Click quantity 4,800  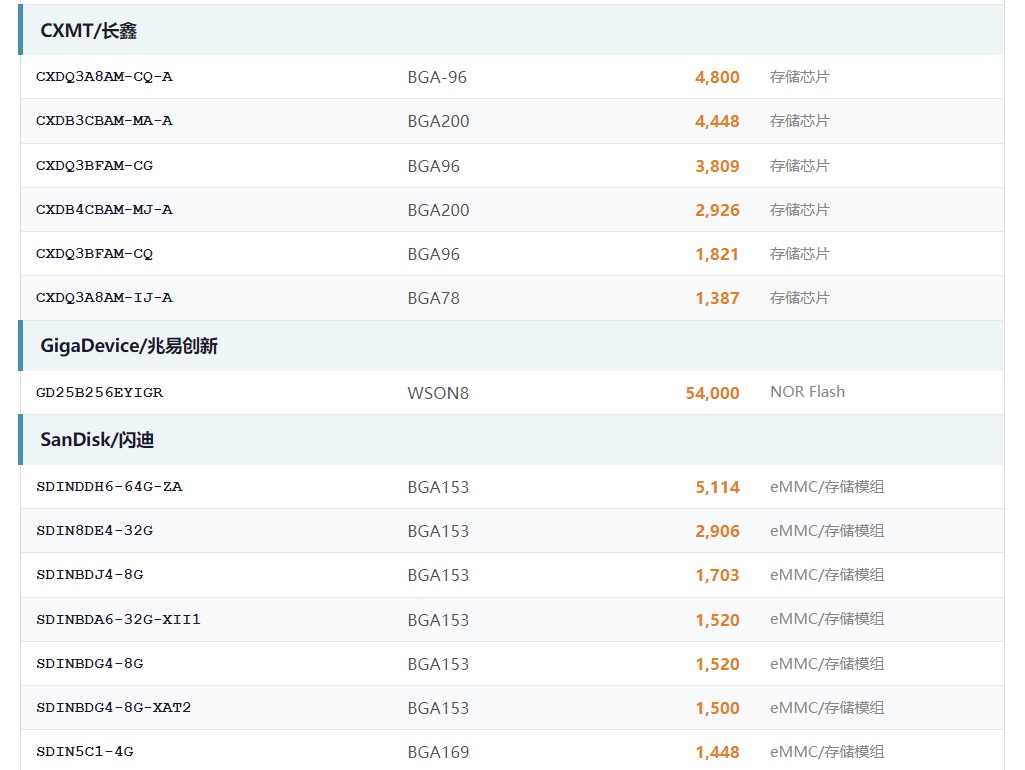tap(717, 77)
